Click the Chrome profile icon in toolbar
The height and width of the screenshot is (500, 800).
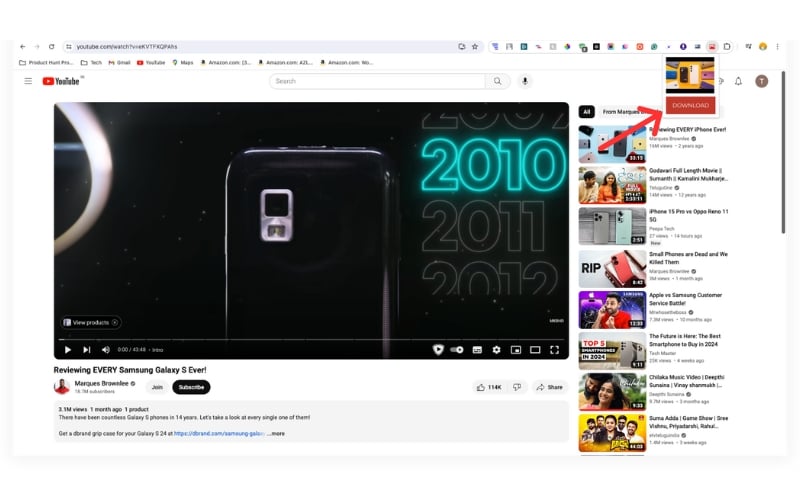(x=763, y=46)
